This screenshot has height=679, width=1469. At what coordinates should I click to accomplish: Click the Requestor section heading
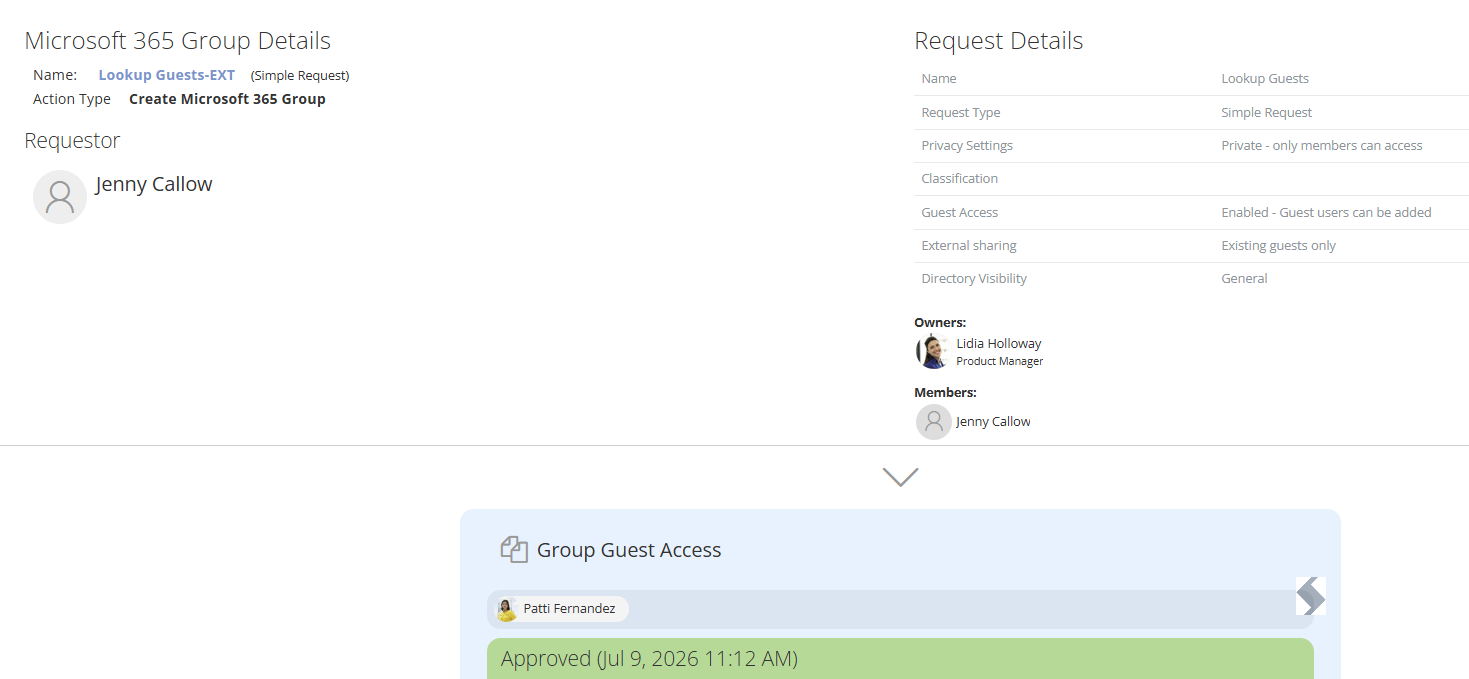[72, 140]
